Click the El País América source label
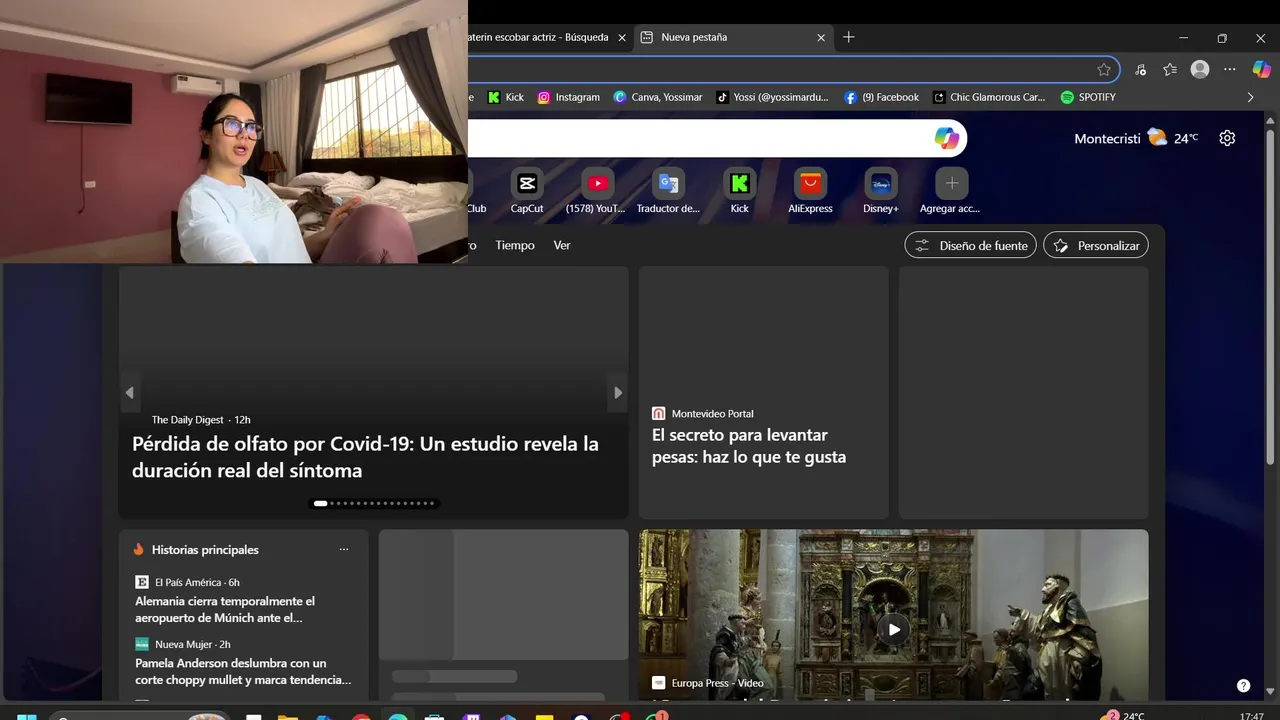The width and height of the screenshot is (1280, 720). click(x=188, y=582)
